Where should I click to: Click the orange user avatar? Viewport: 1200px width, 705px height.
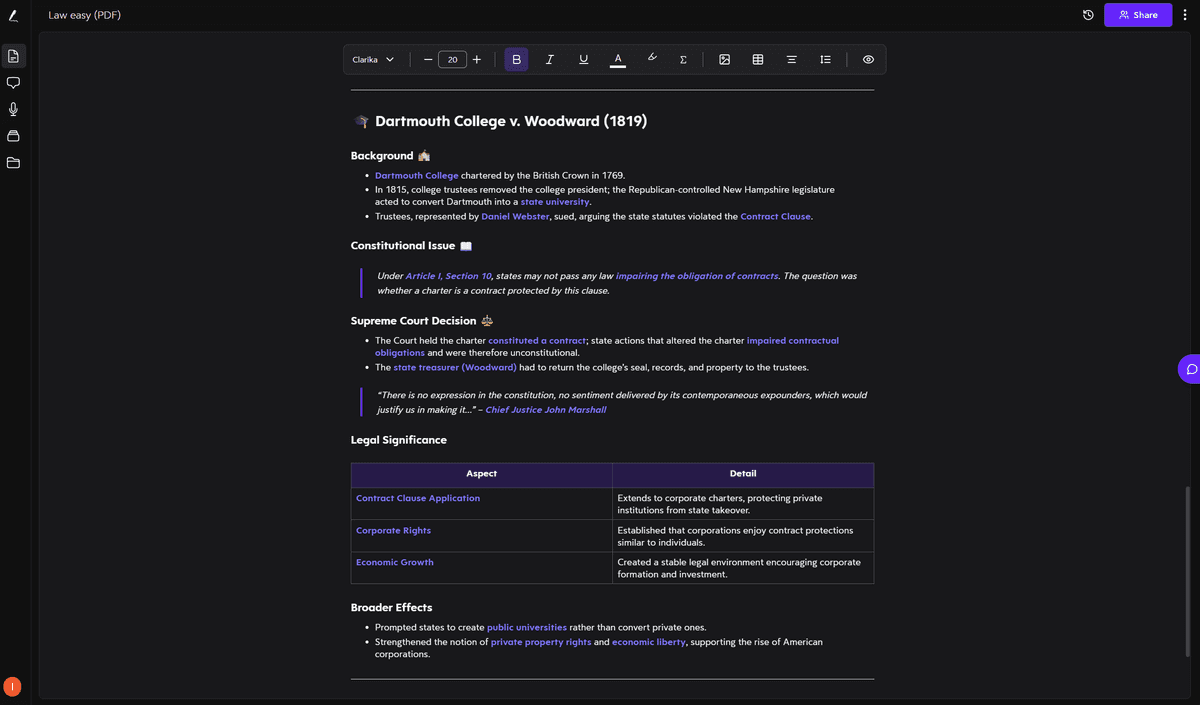tap(12, 687)
